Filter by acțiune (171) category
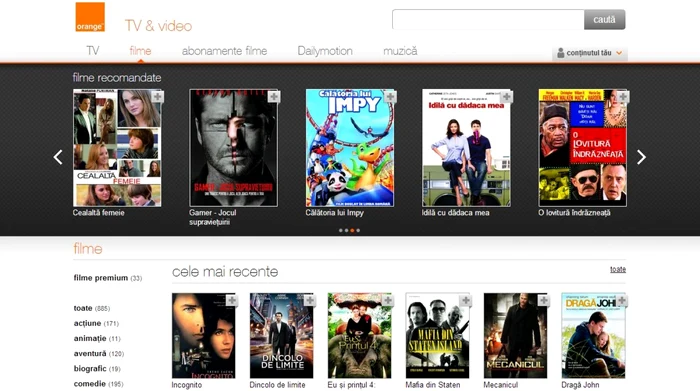The height and width of the screenshot is (391, 700). 96,323
